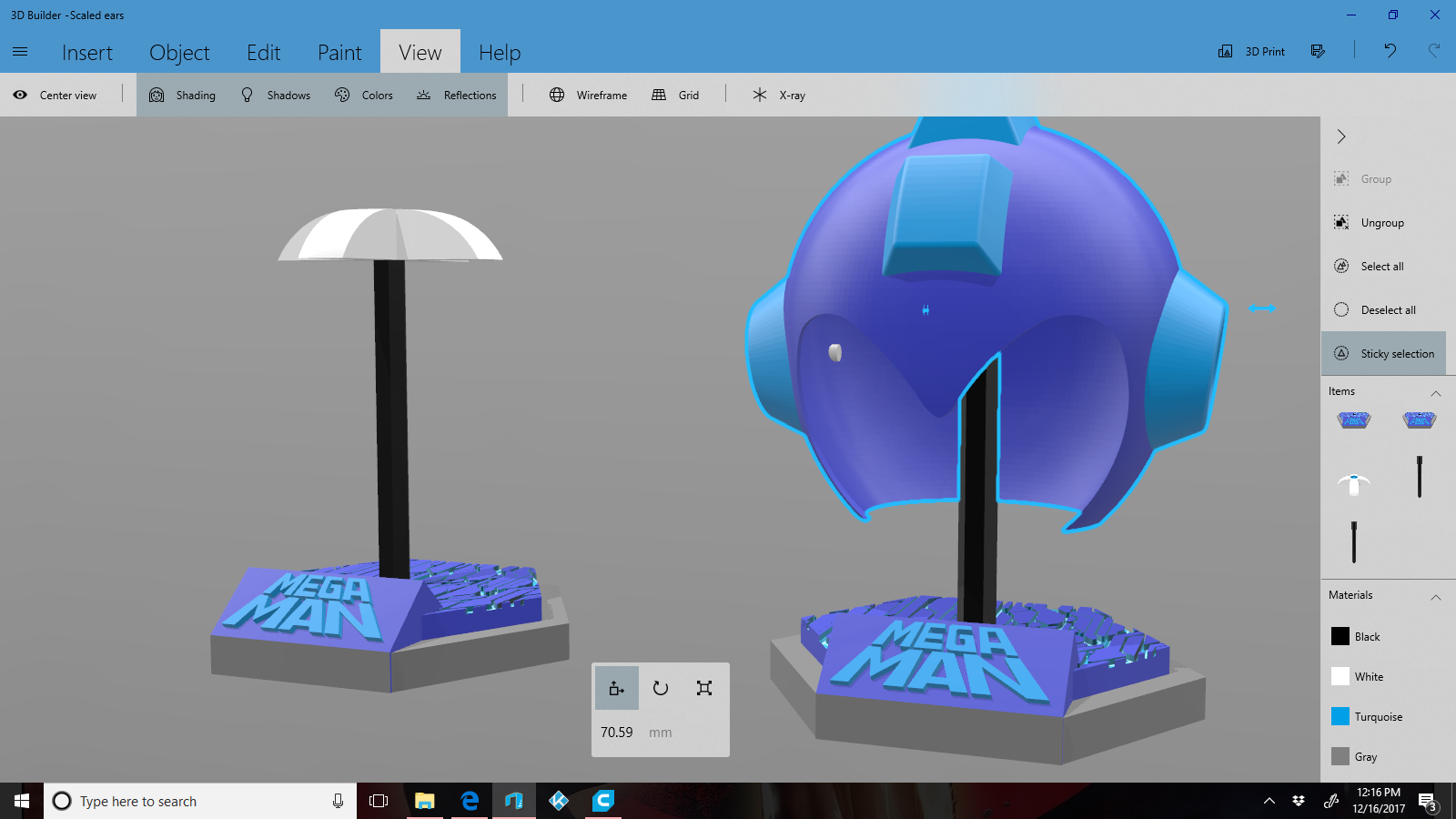Open the Insert tab

[87, 53]
